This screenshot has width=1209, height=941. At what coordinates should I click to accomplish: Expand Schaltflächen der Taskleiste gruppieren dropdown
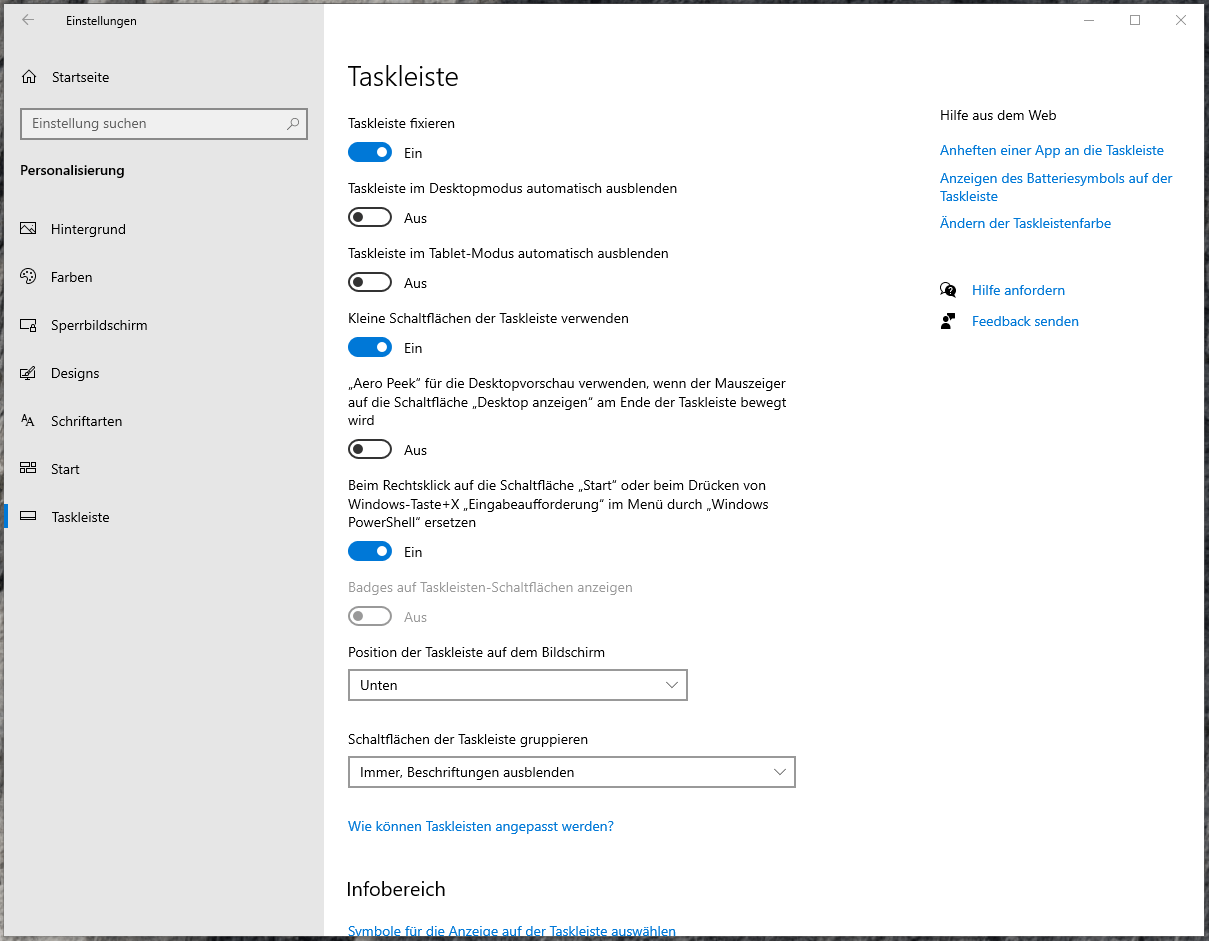coord(571,772)
